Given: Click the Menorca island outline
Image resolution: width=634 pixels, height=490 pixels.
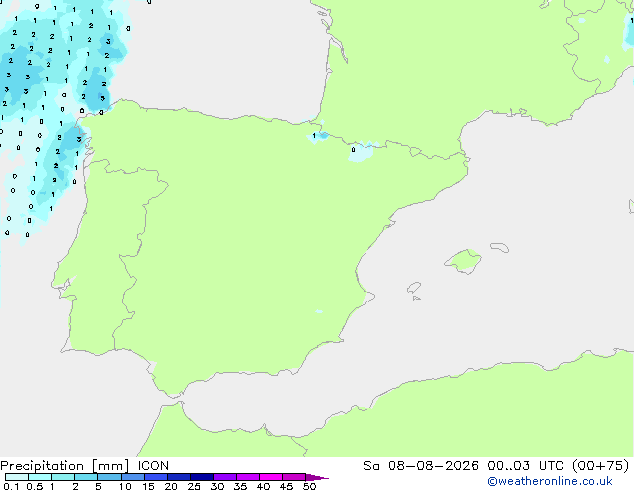Looking at the screenshot, I should click(500, 247).
